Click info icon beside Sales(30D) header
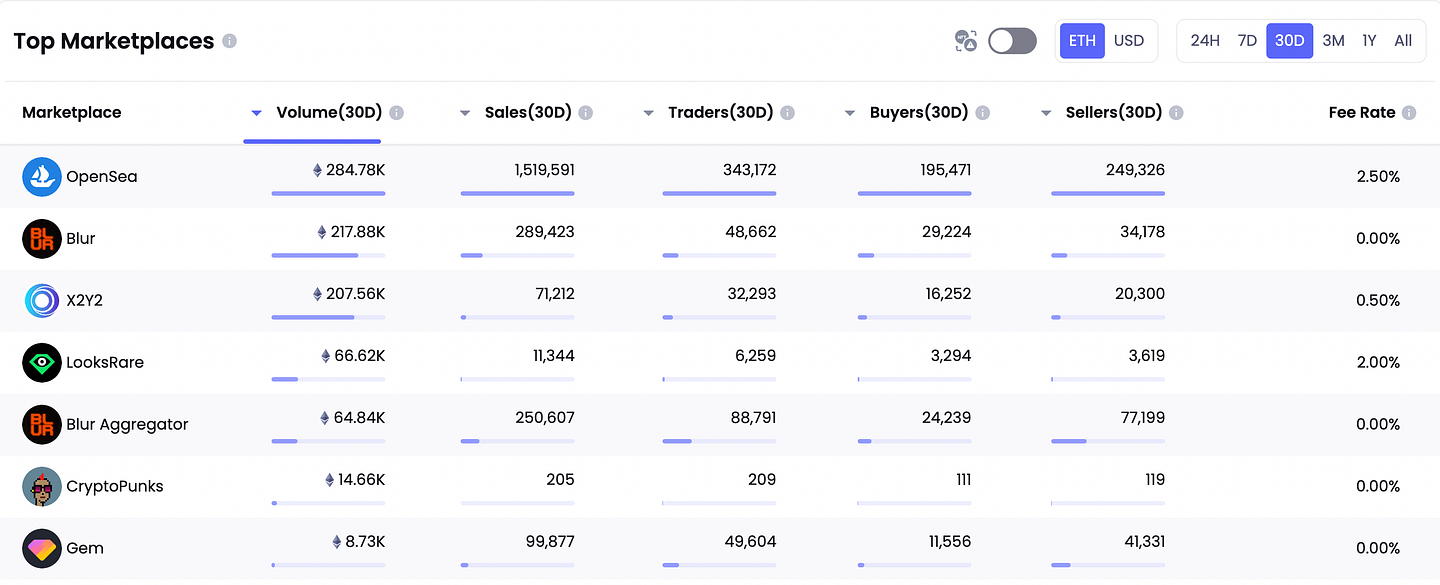This screenshot has height=585, width=1440. click(586, 113)
